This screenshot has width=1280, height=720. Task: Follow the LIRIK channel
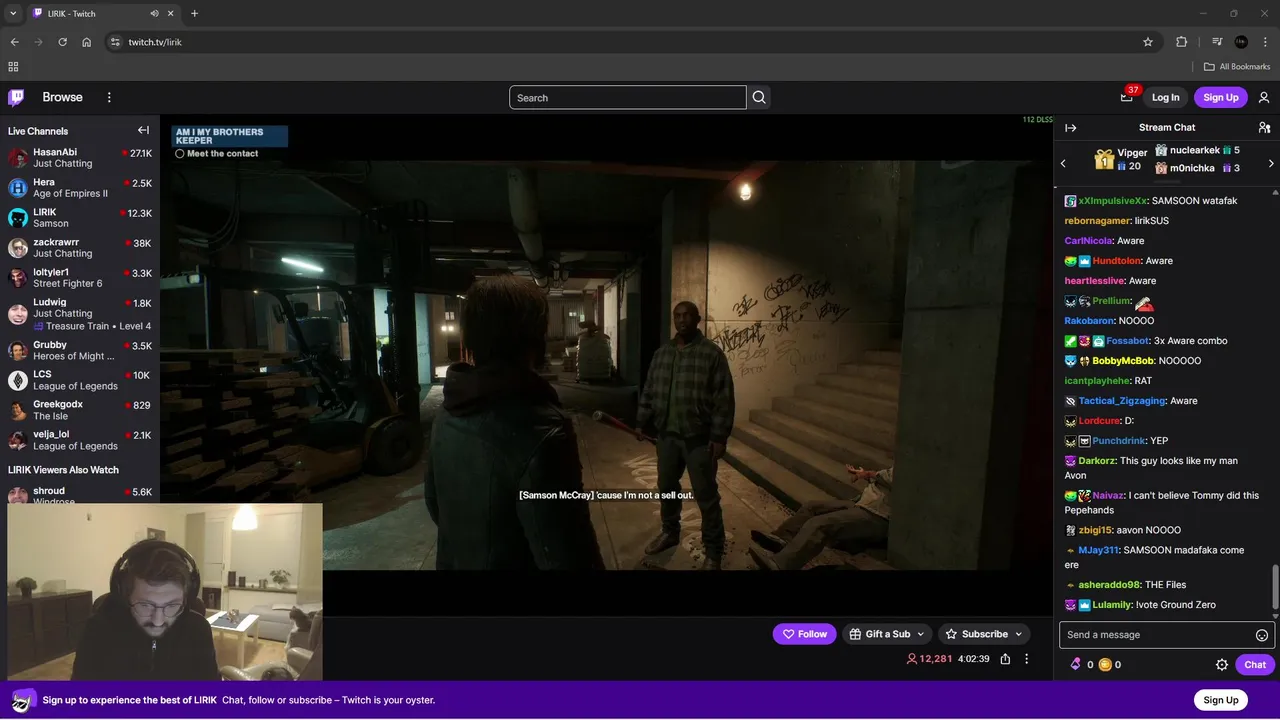pos(804,634)
